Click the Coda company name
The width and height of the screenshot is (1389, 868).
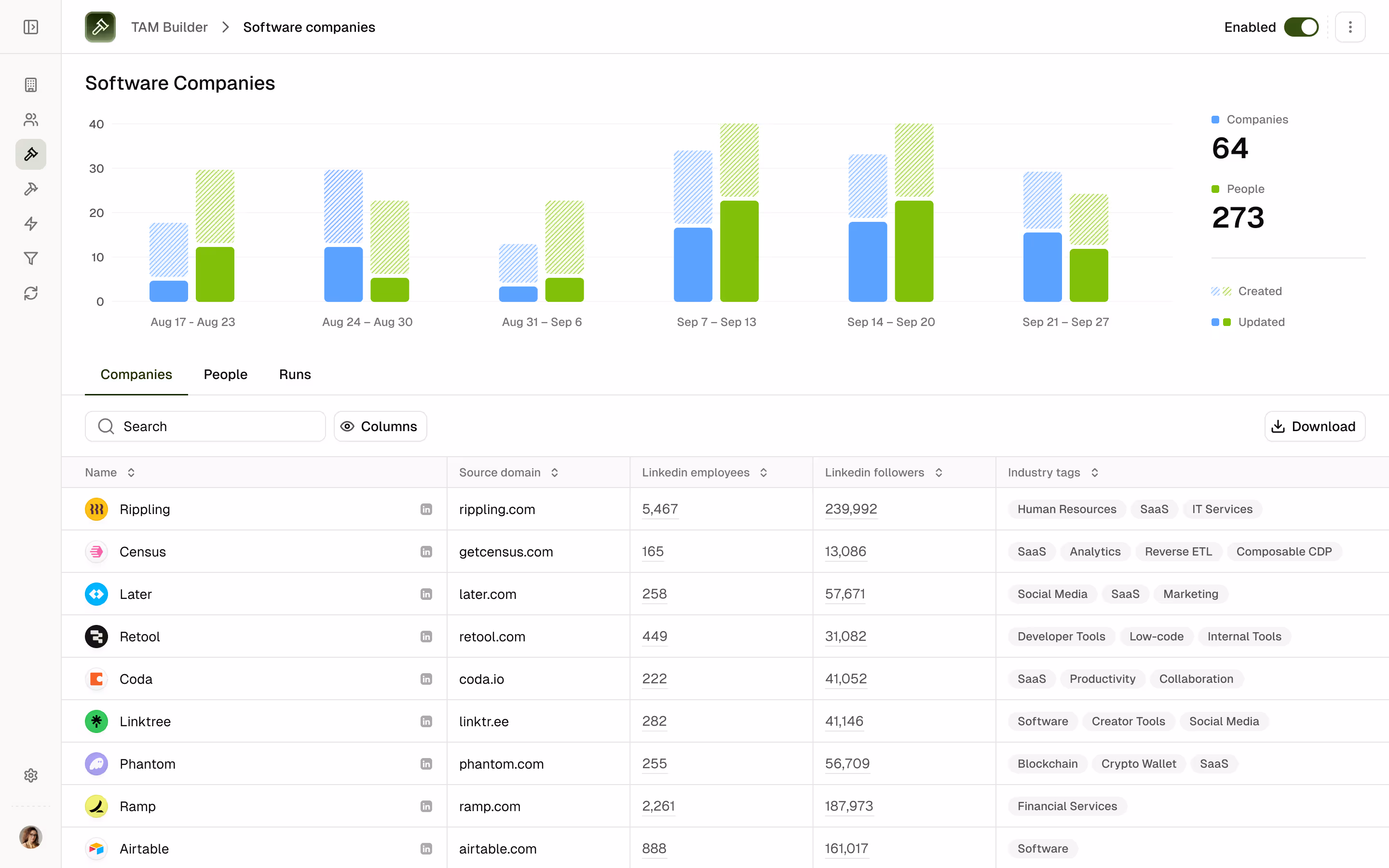coord(136,679)
